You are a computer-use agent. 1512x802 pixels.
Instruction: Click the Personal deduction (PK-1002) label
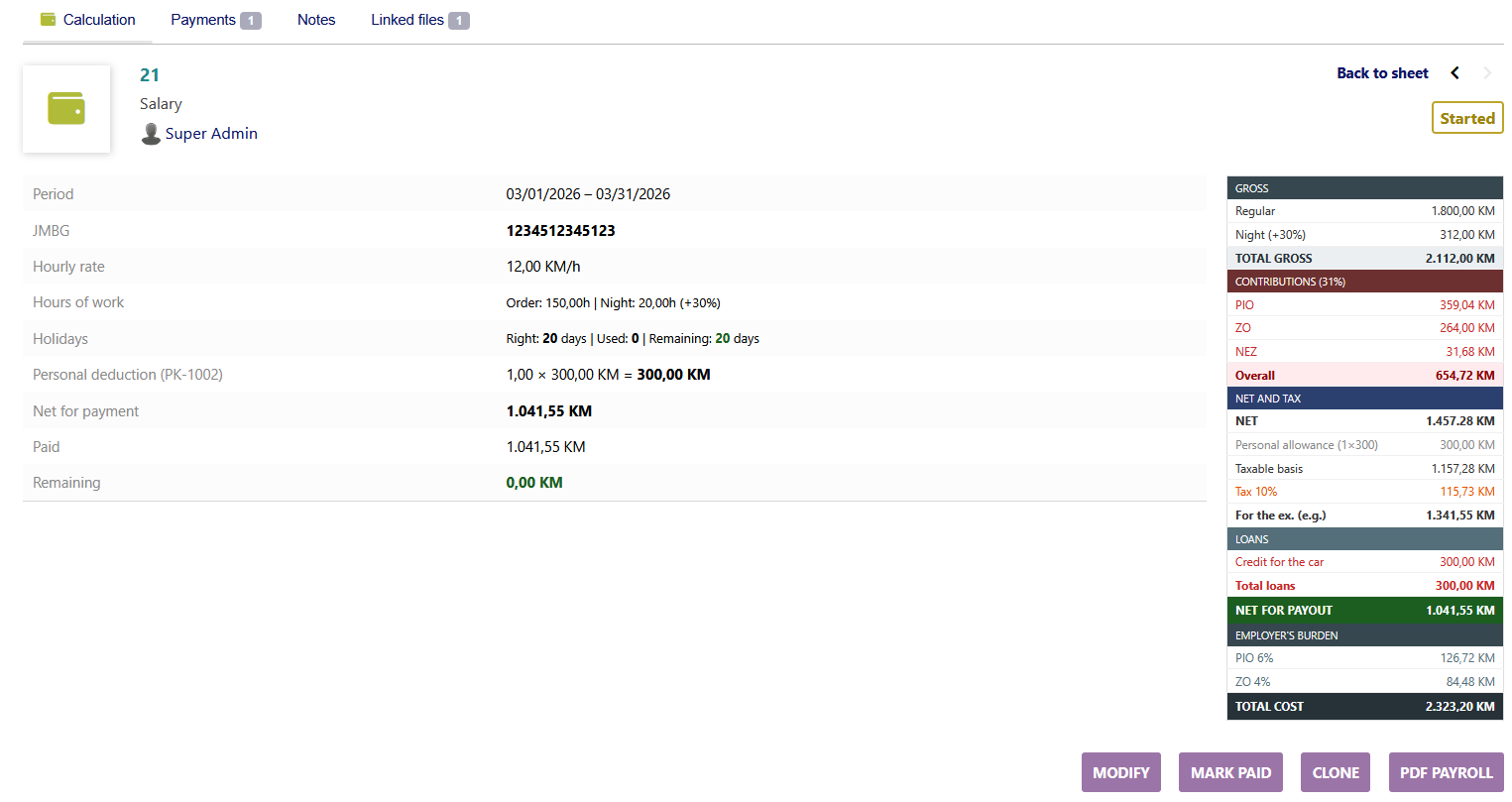(x=128, y=375)
